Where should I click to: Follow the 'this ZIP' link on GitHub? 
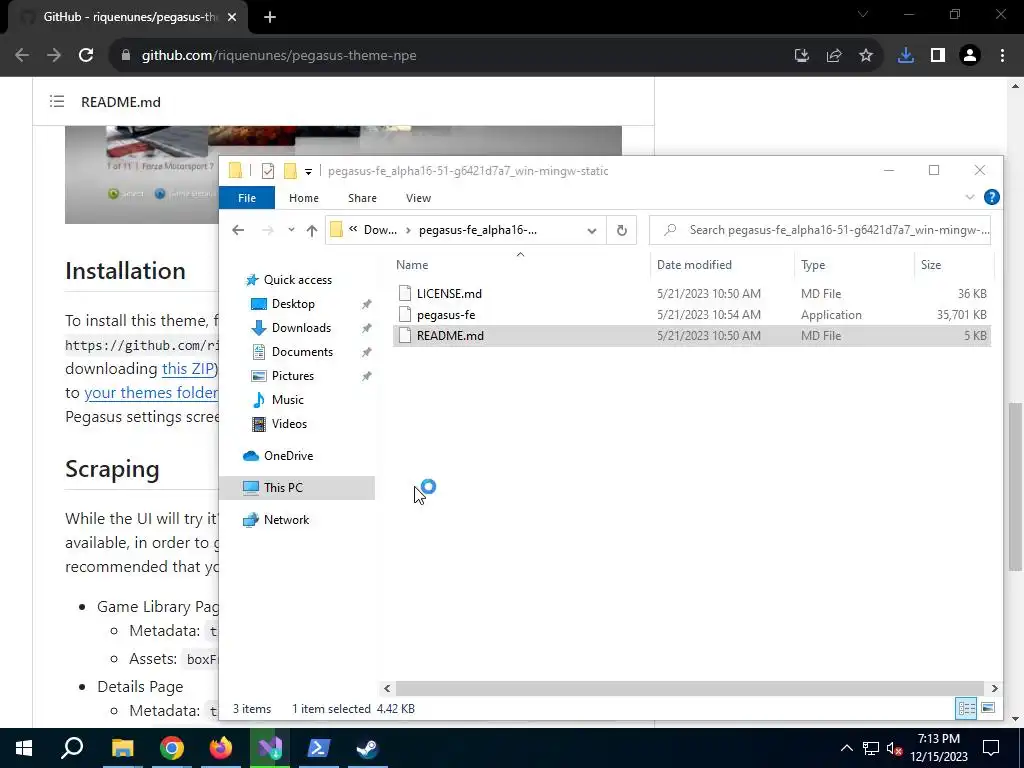tap(187, 368)
